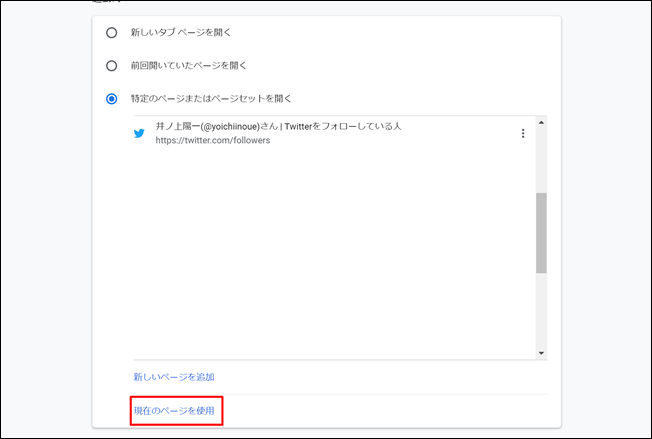Viewport: 652px width, 439px height.
Task: Click the scroll up arrow of page list
Action: [x=541, y=122]
